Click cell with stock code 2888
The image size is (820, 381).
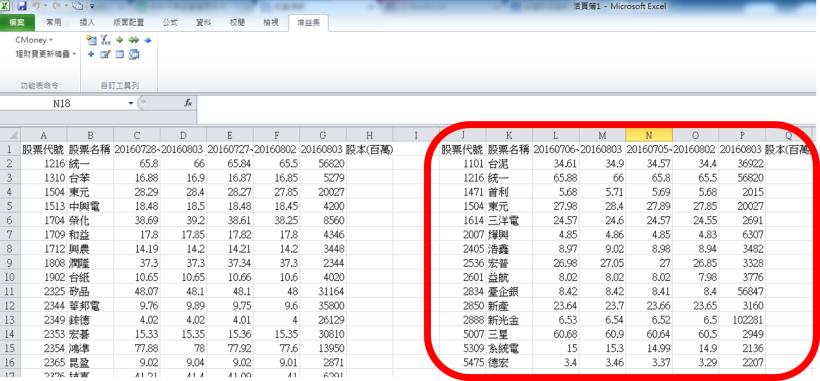coord(463,319)
